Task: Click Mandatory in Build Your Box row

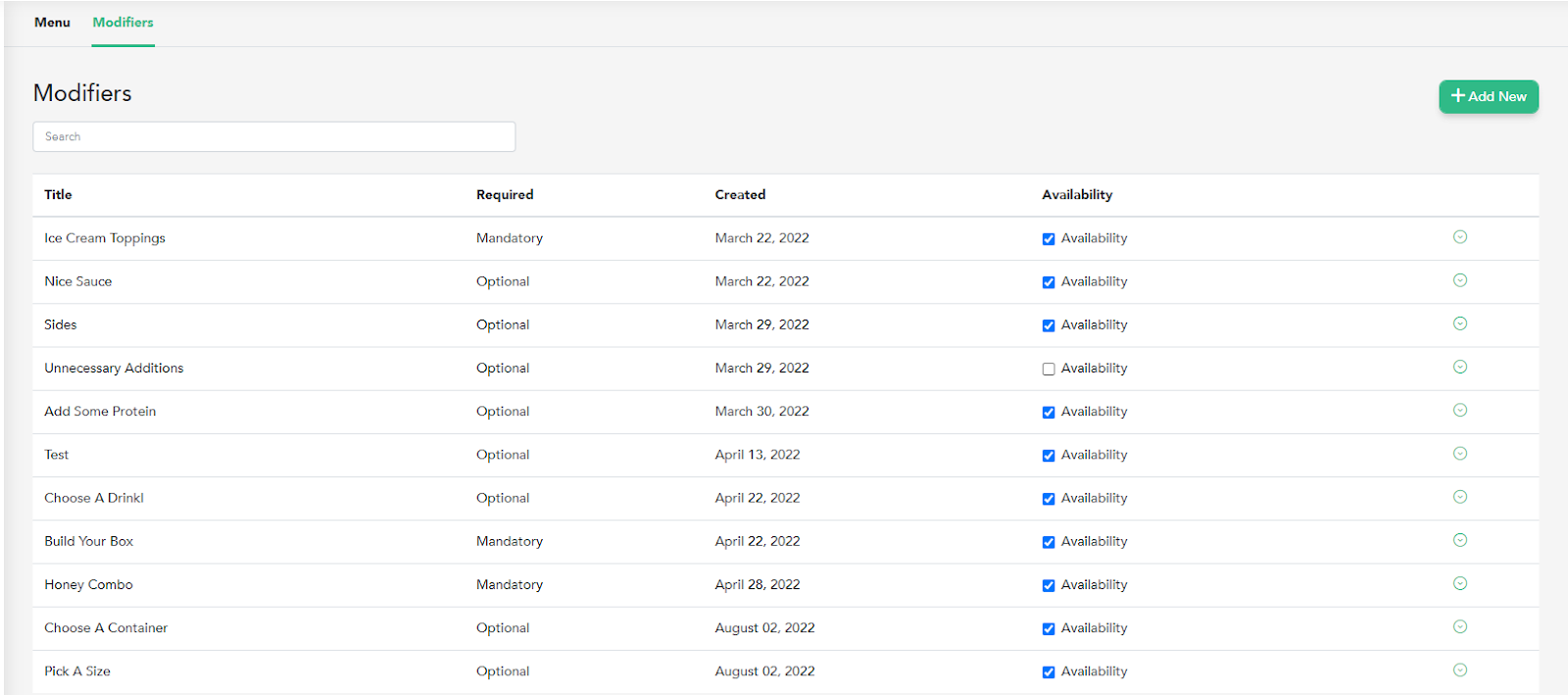Action: coord(510,541)
